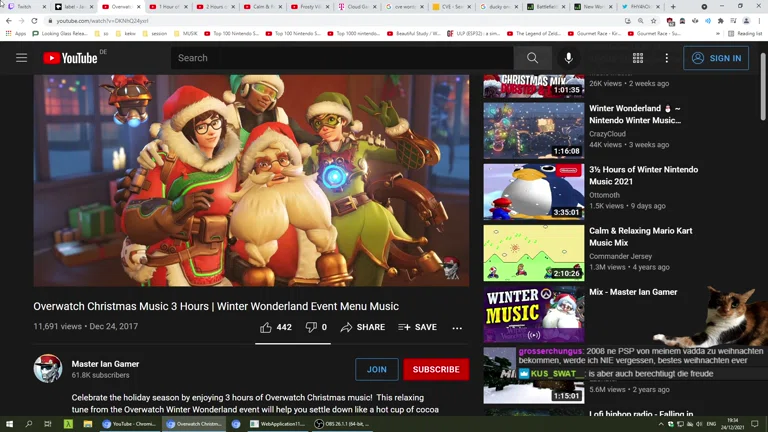Viewport: 768px width, 432px height.
Task: Bookmark this page with the star icon
Action: tap(653, 21)
